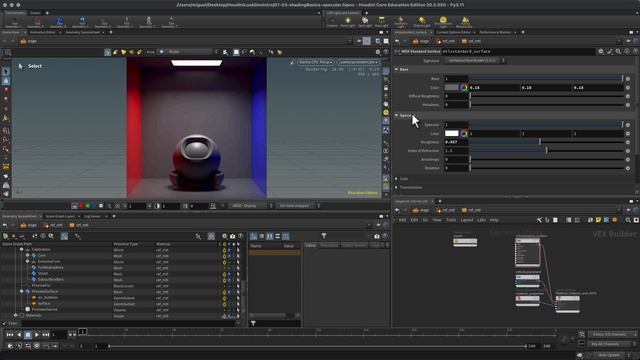Image resolution: width=640 pixels, height=360 pixels.
Task: Click the current frame number field
Action: pyautogui.click(x=59, y=335)
